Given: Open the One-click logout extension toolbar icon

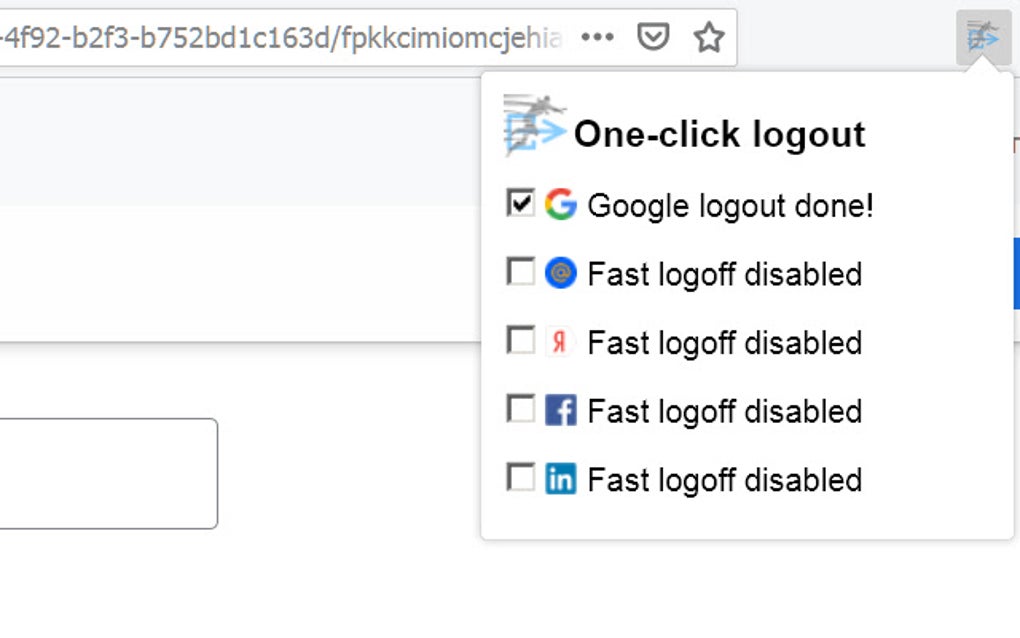Looking at the screenshot, I should 983,35.
